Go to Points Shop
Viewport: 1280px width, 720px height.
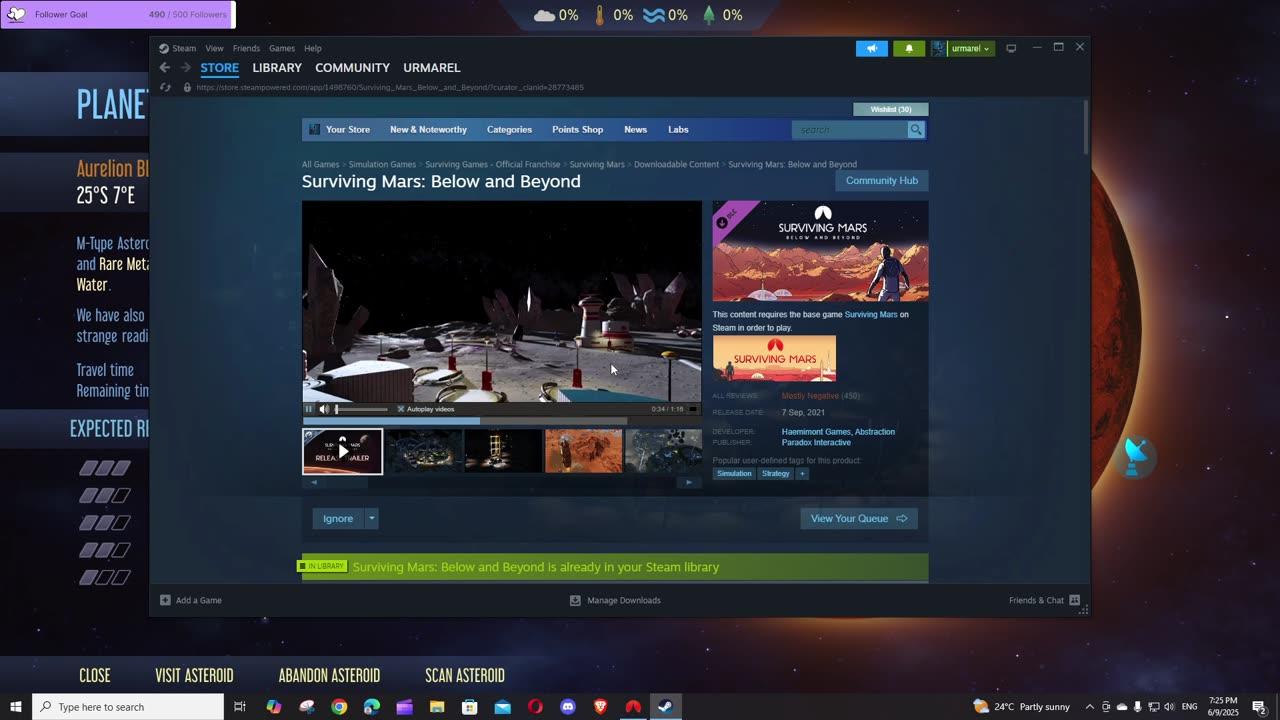577,130
